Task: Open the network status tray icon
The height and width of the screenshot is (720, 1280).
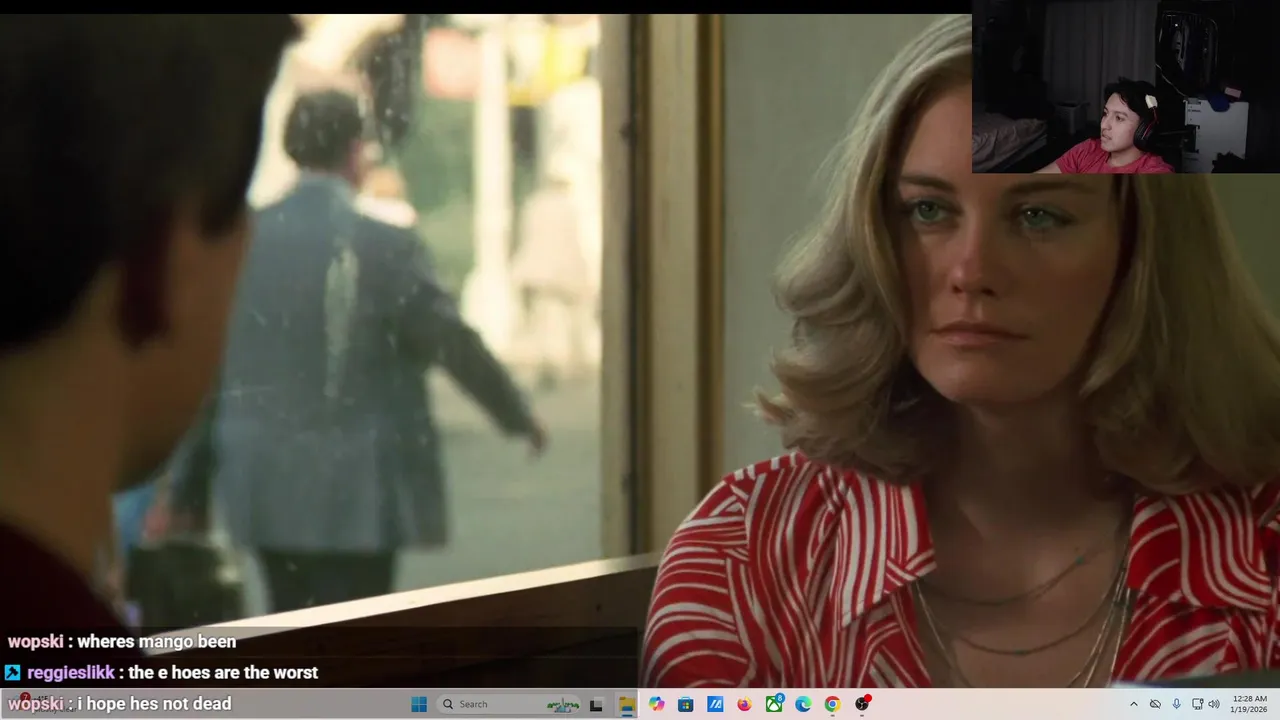Action: 1197,704
